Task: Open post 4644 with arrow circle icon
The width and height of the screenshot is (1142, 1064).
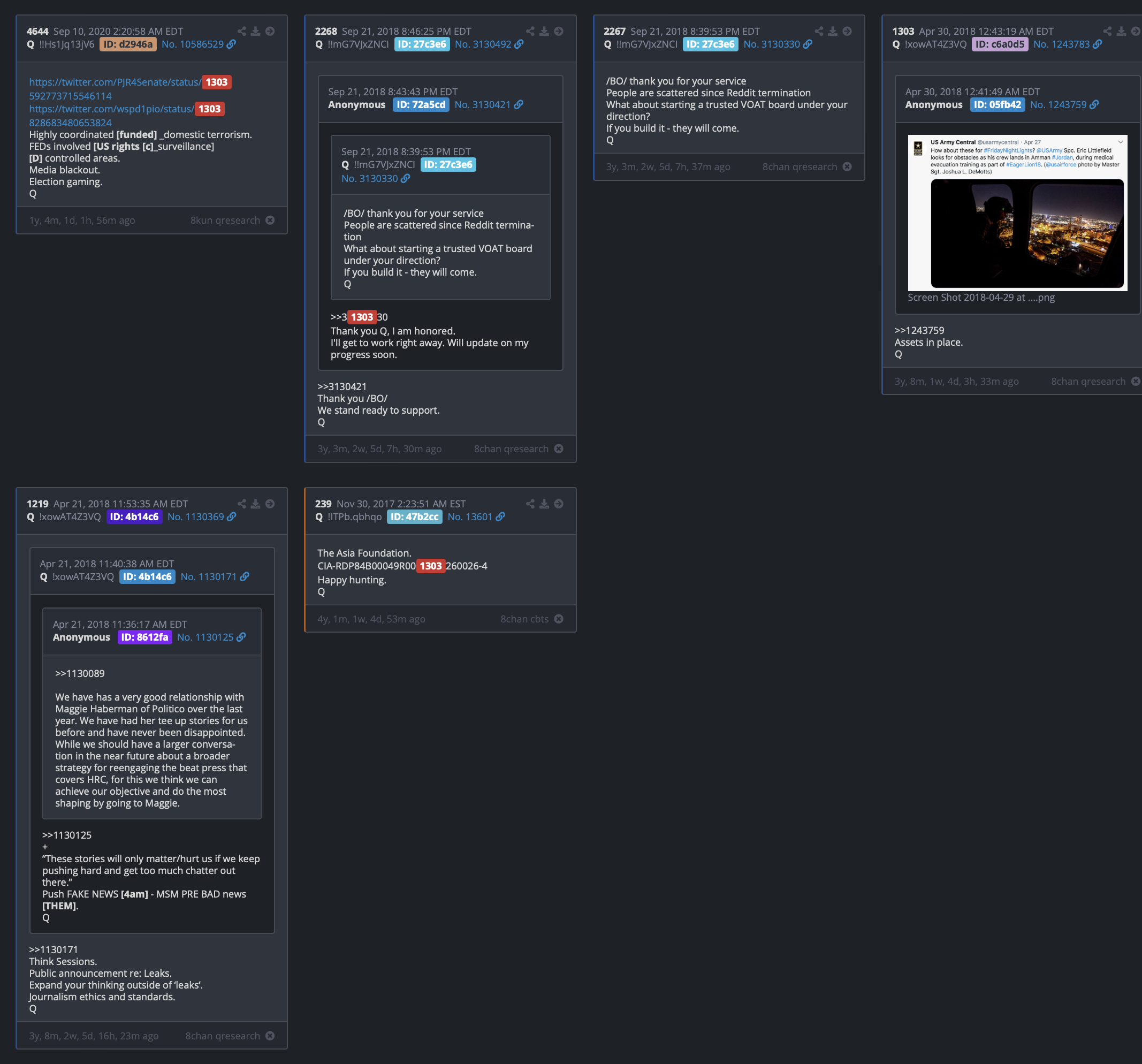Action: click(270, 31)
